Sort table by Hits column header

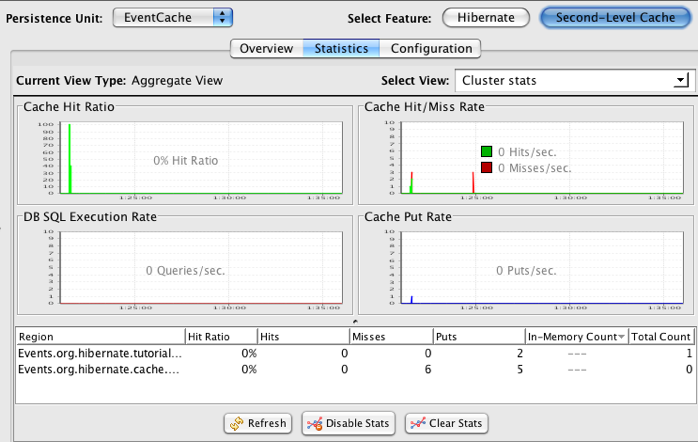(304, 337)
